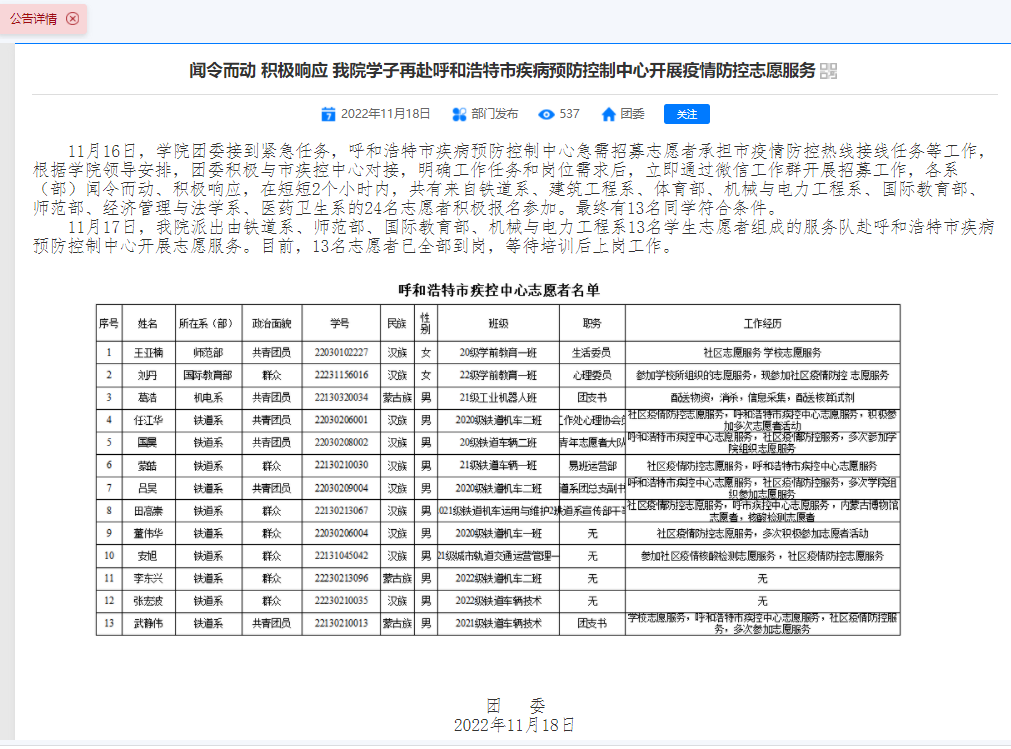Click the footer date 2022年11月18日
Viewport: 1011px width, 749px height.
point(514,725)
